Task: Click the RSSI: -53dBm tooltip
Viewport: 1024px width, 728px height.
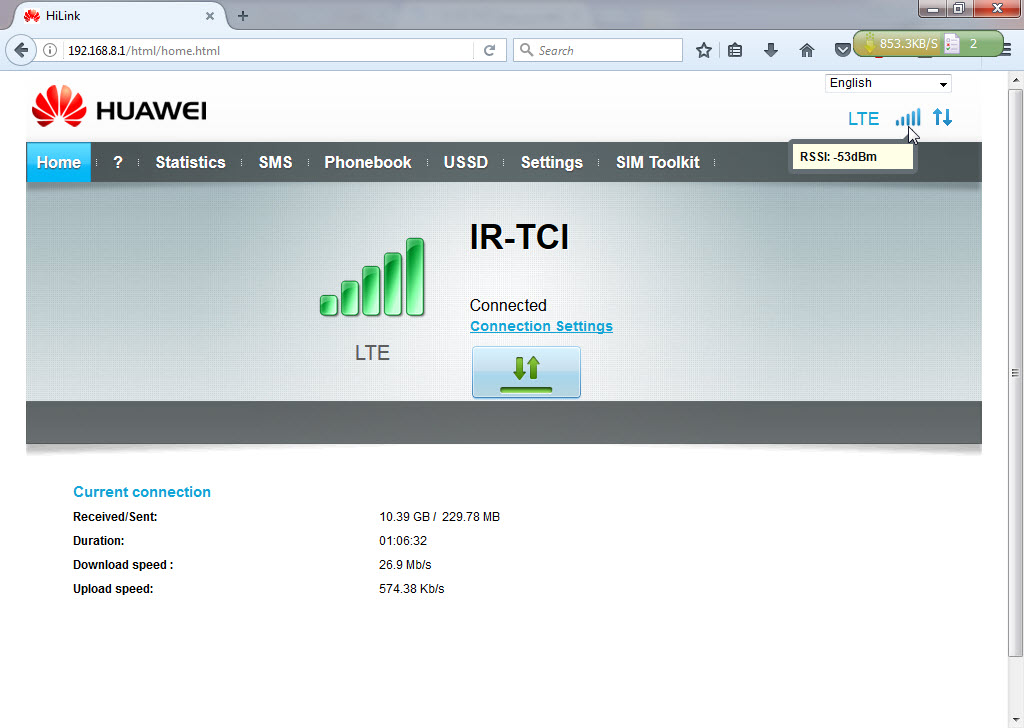Action: point(852,157)
